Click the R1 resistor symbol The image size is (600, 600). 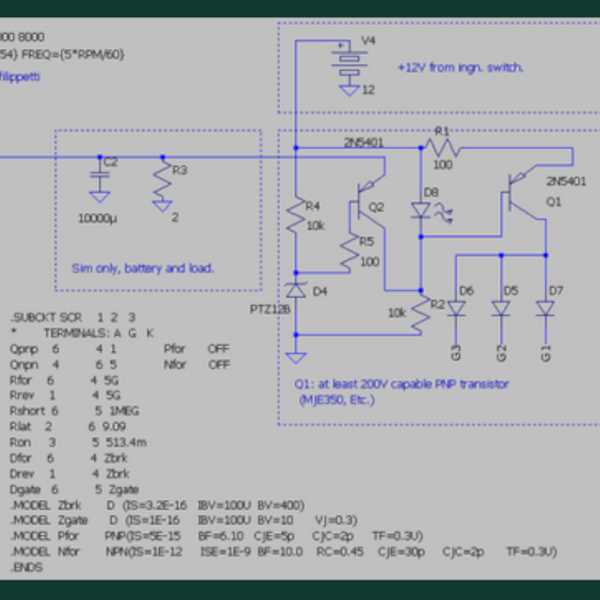pos(442,148)
